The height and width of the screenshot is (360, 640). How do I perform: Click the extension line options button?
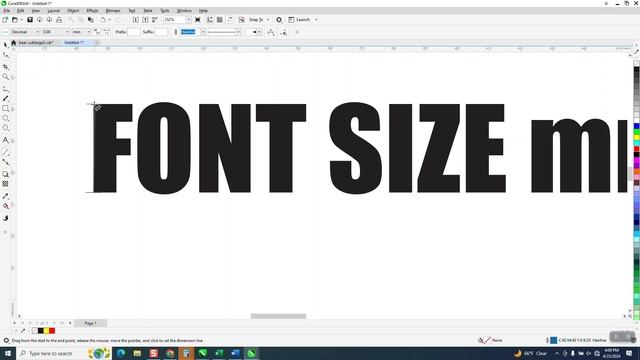(284, 32)
